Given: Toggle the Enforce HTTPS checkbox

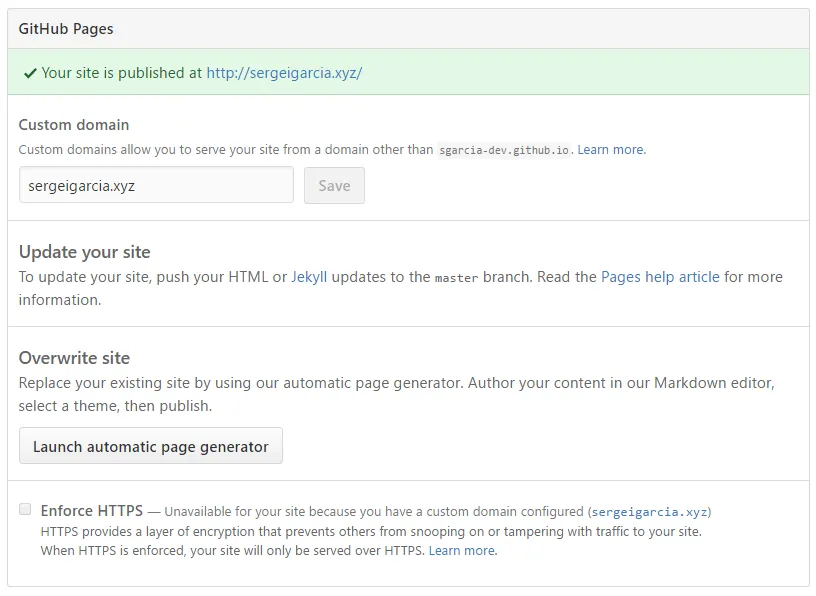Looking at the screenshot, I should point(25,510).
